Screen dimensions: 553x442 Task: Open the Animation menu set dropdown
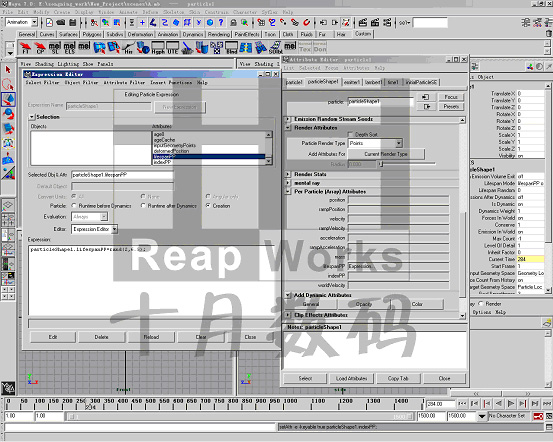pyautogui.click(x=34, y=22)
